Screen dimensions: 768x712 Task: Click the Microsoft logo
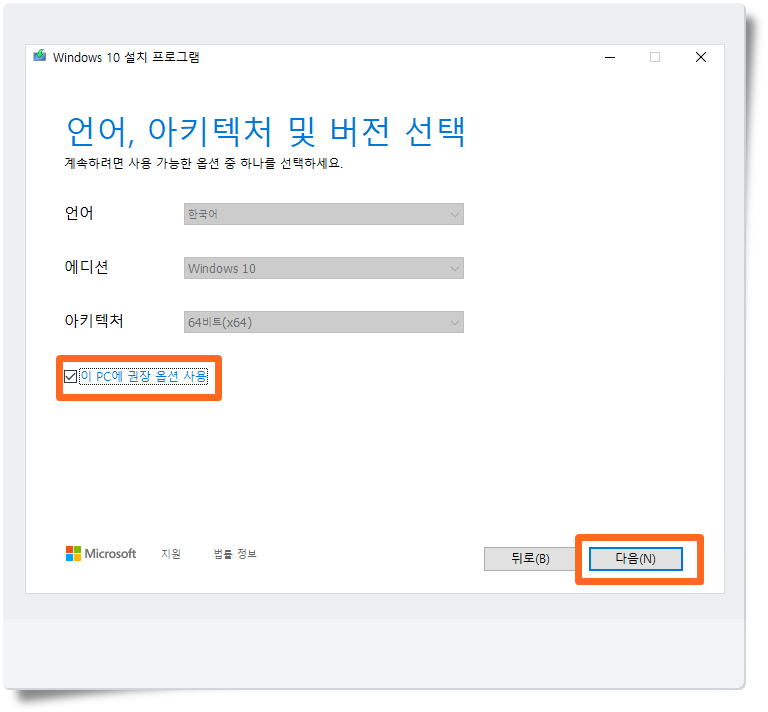(101, 554)
